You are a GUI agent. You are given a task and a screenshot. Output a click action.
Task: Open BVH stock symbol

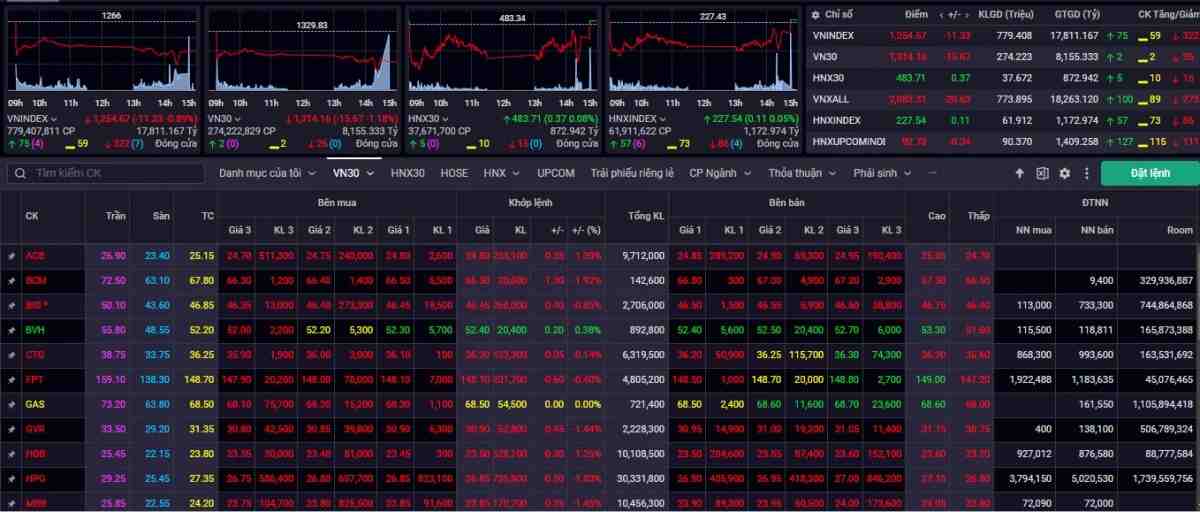(33, 330)
